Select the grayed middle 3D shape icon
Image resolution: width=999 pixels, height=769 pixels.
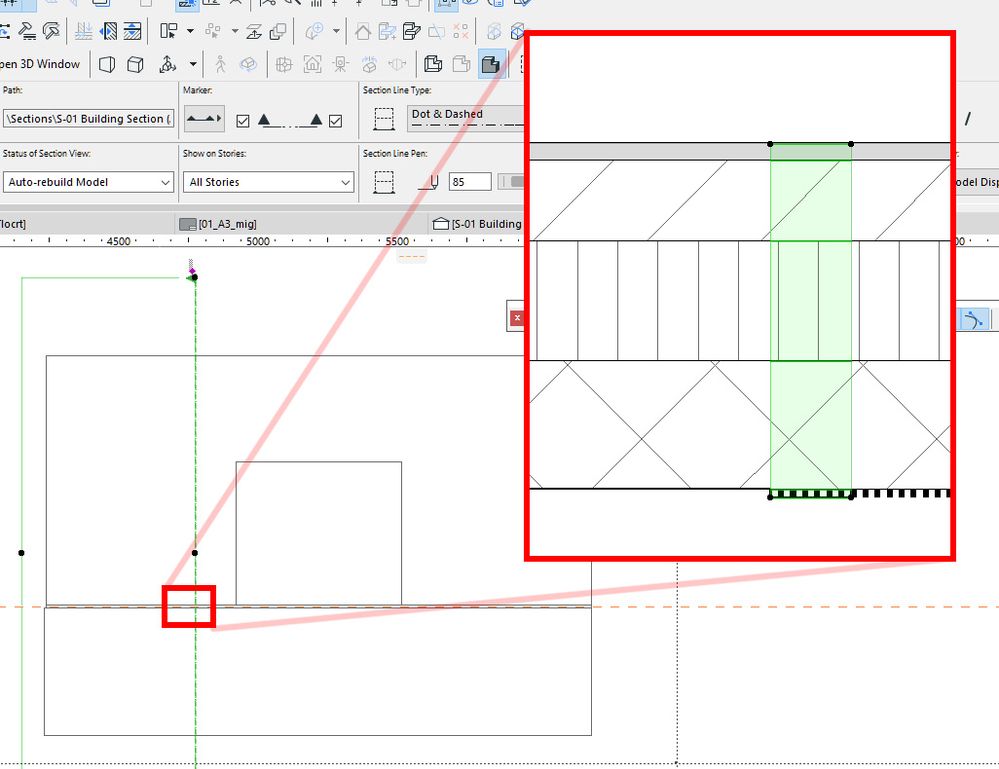461,64
